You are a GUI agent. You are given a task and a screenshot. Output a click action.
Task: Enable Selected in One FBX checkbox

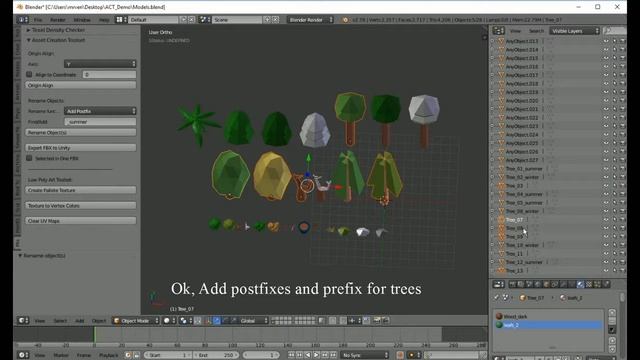click(29, 158)
